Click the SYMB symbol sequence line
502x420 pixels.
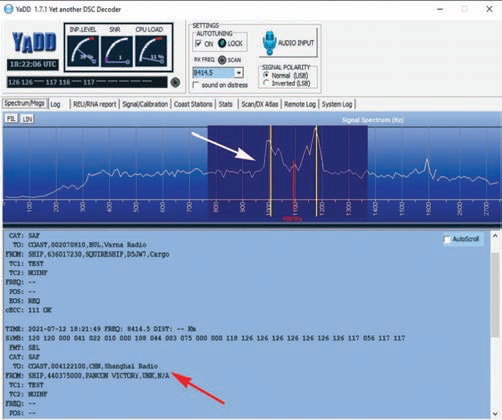coord(205,338)
